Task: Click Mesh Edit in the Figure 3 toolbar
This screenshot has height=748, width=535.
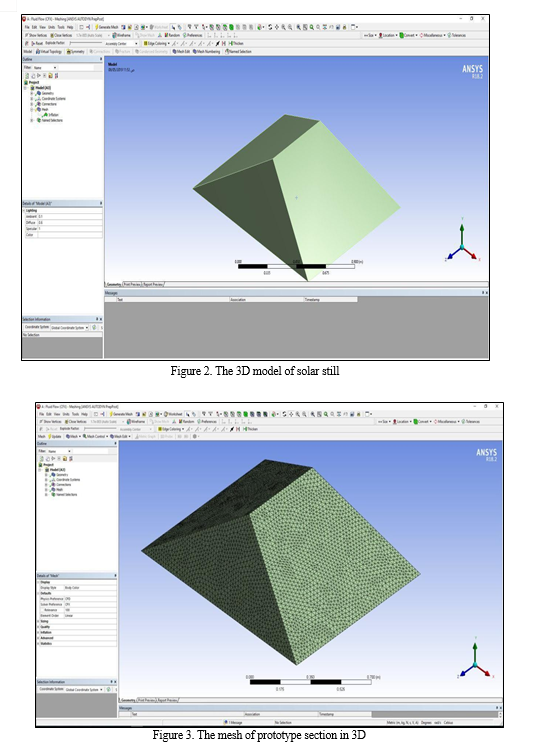Action: pos(120,436)
